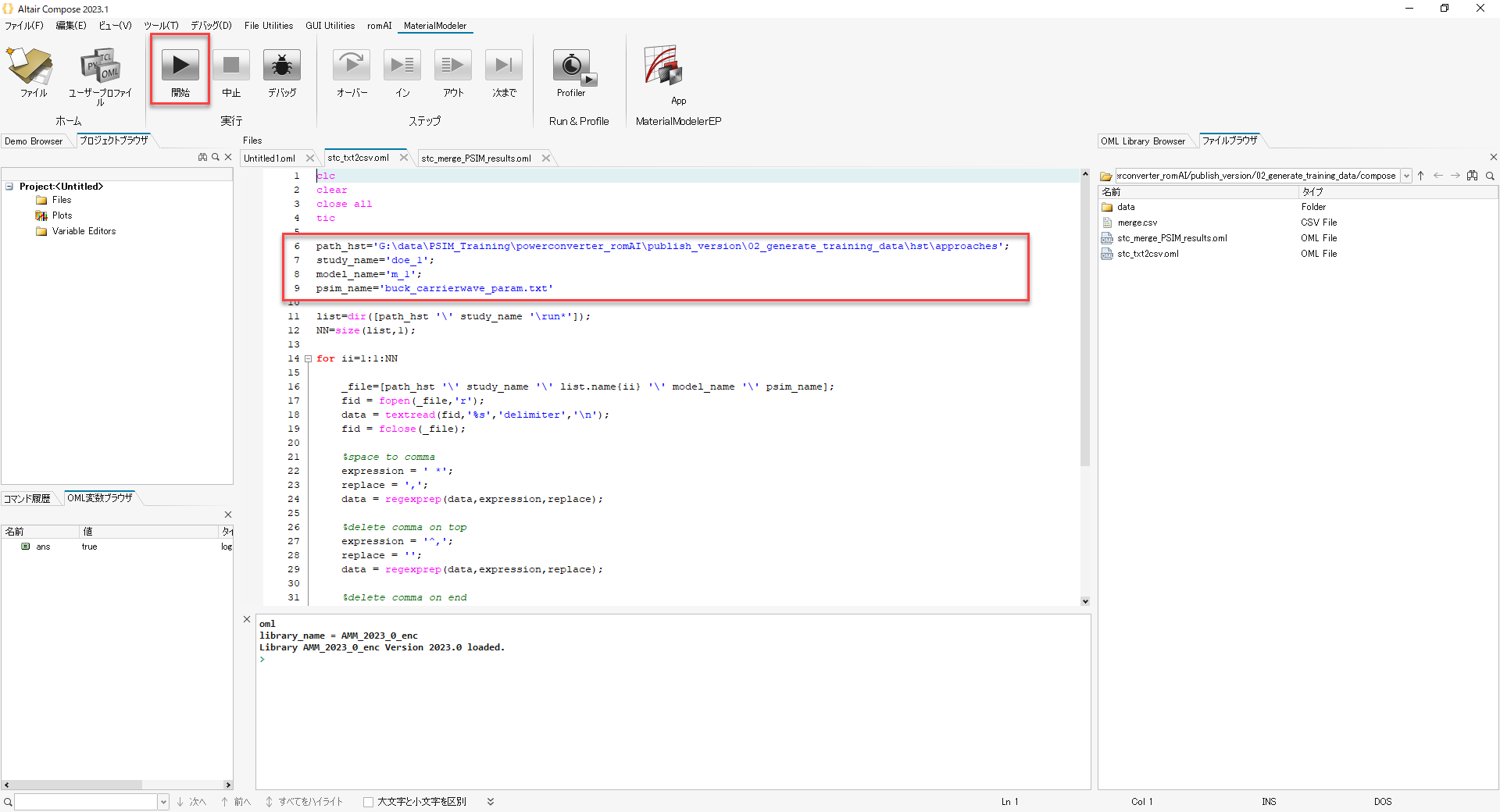Collapse the for loop fold marker
The height and width of the screenshot is (812, 1500).
(x=308, y=359)
